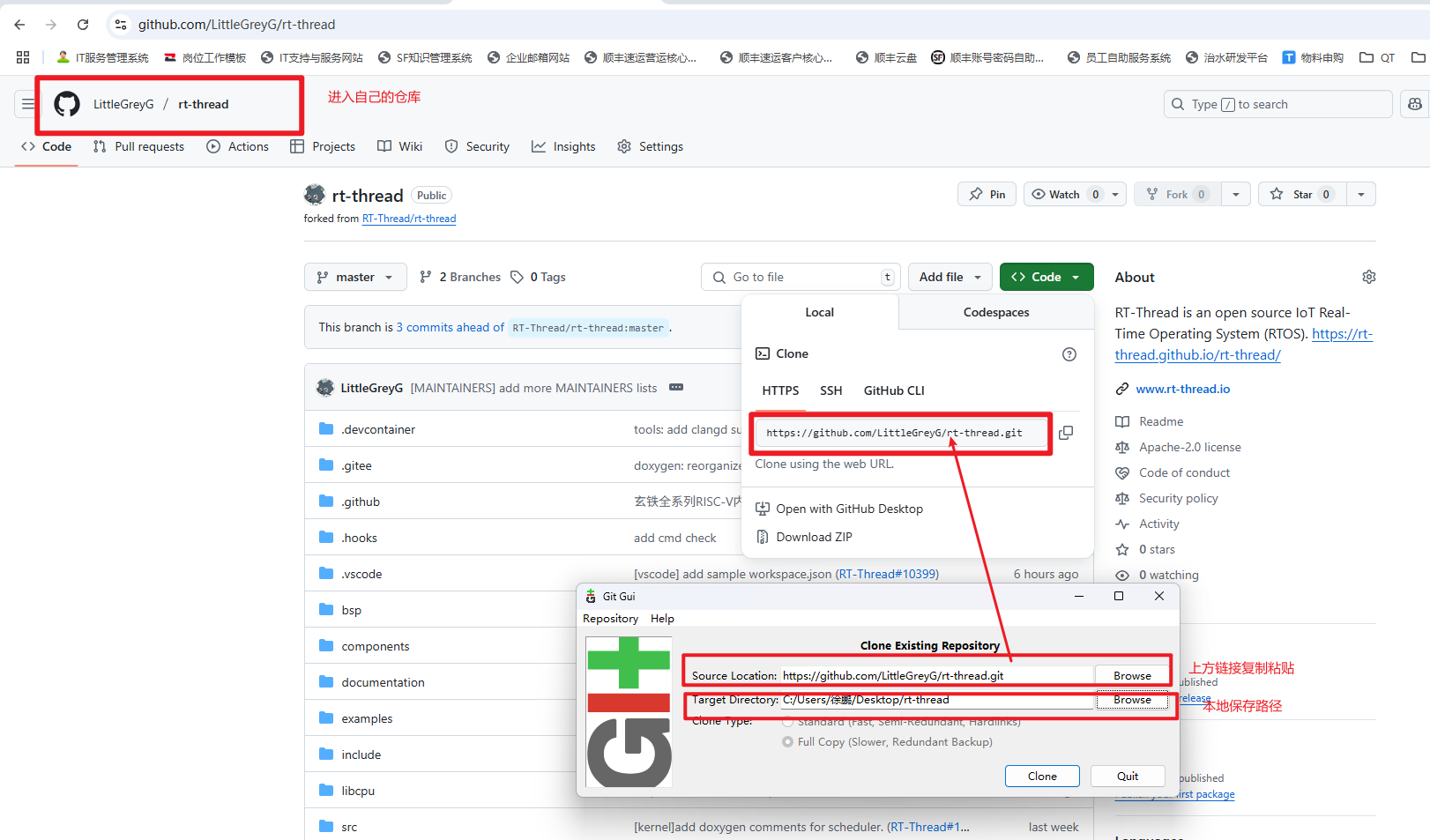
Task: Click the Activity pulse icon
Action: [1122, 524]
